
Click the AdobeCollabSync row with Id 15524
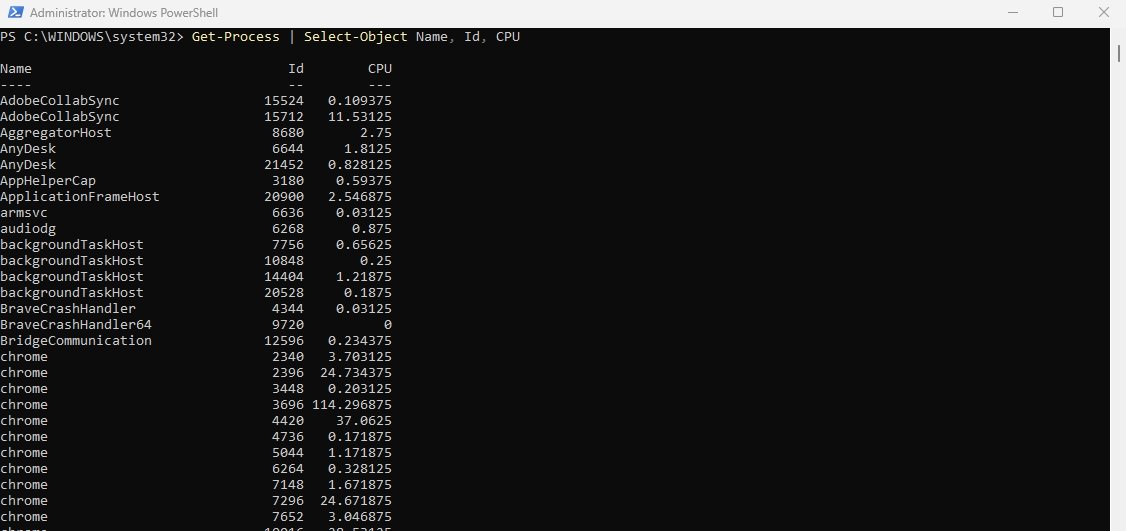tap(196, 101)
